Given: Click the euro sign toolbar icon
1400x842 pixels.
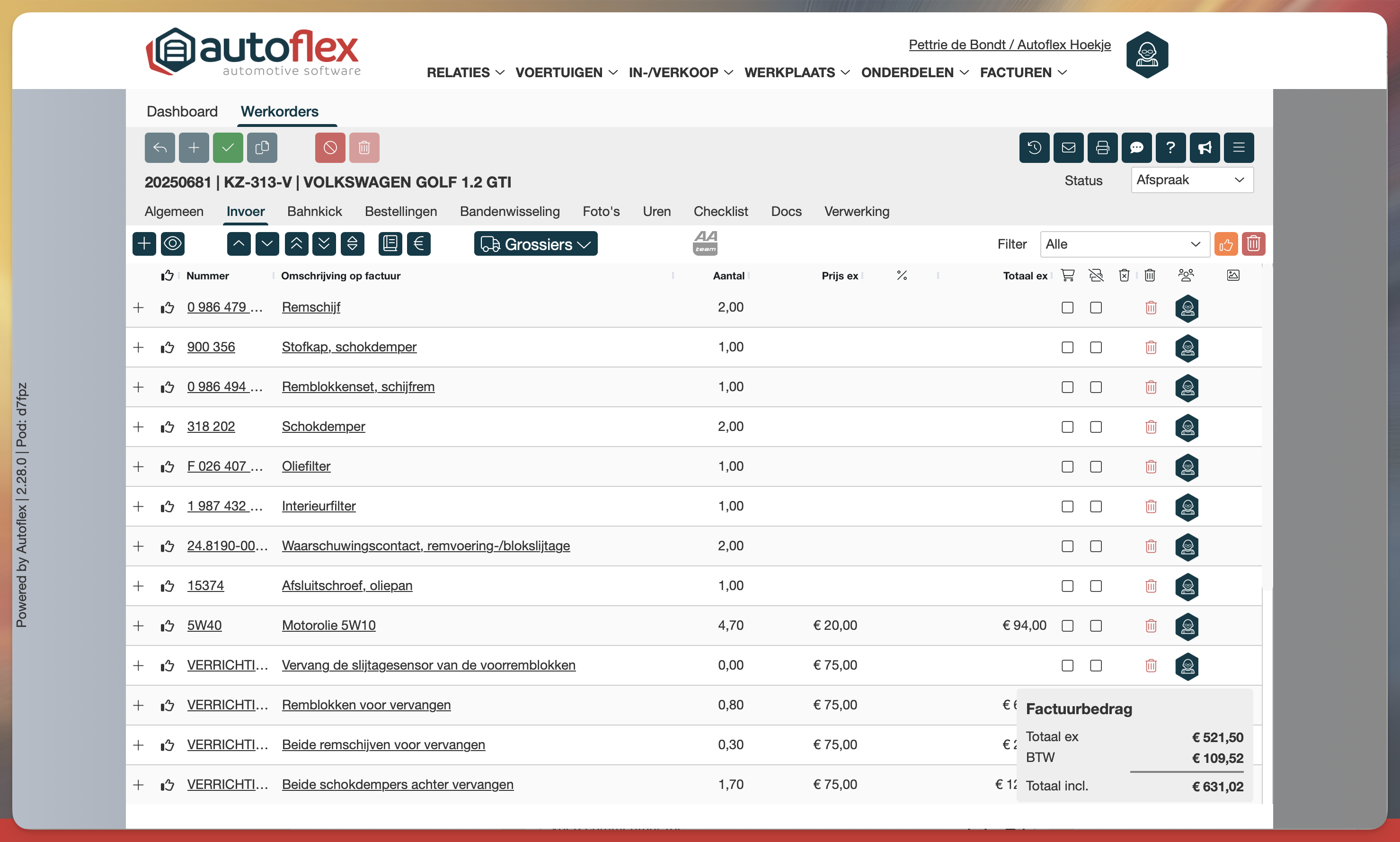Looking at the screenshot, I should [418, 244].
